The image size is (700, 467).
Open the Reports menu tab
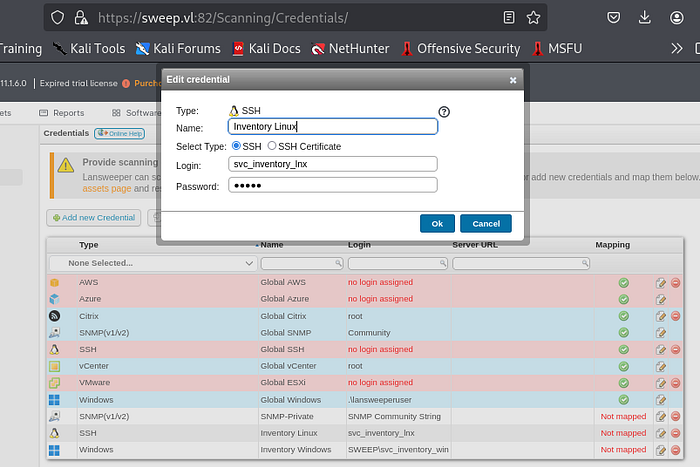[x=62, y=113]
